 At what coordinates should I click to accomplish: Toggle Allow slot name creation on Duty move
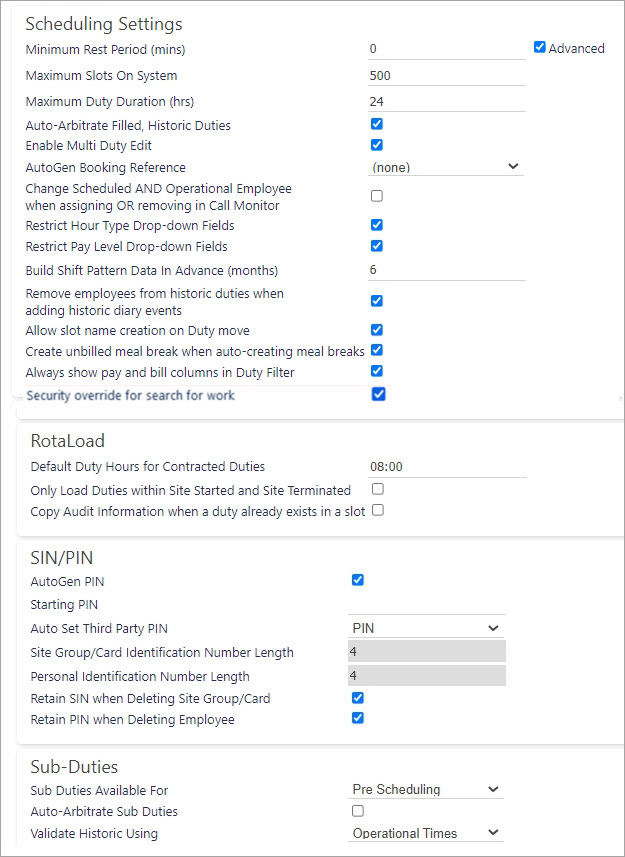tap(376, 330)
